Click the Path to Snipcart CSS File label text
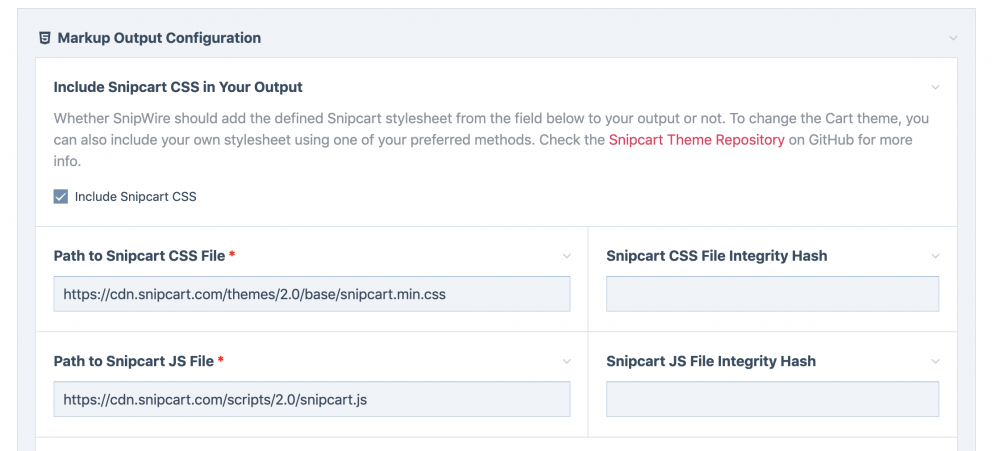Image resolution: width=1000 pixels, height=451 pixels. point(139,256)
